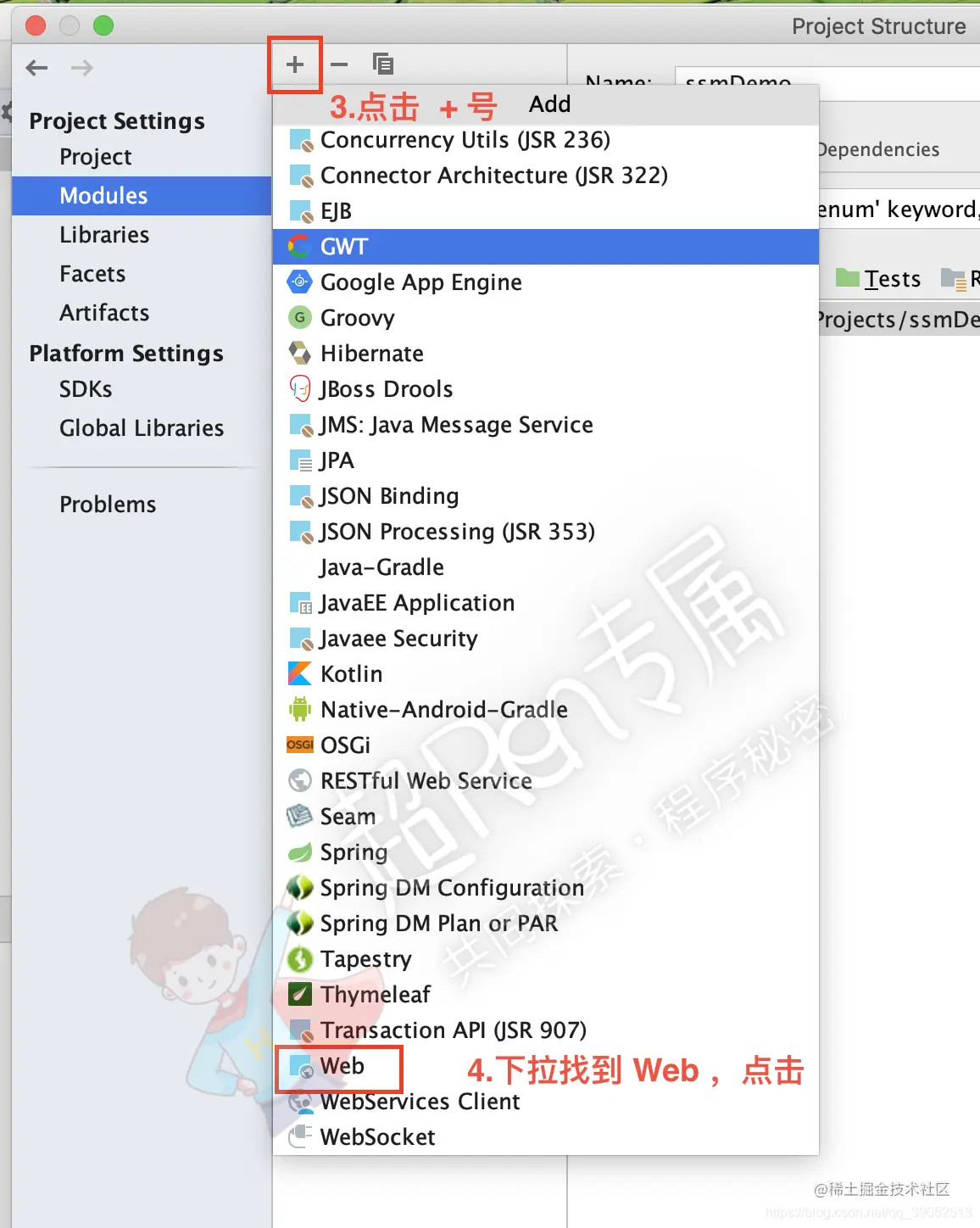
Task: Click the Android robot icon
Action: pos(300,710)
